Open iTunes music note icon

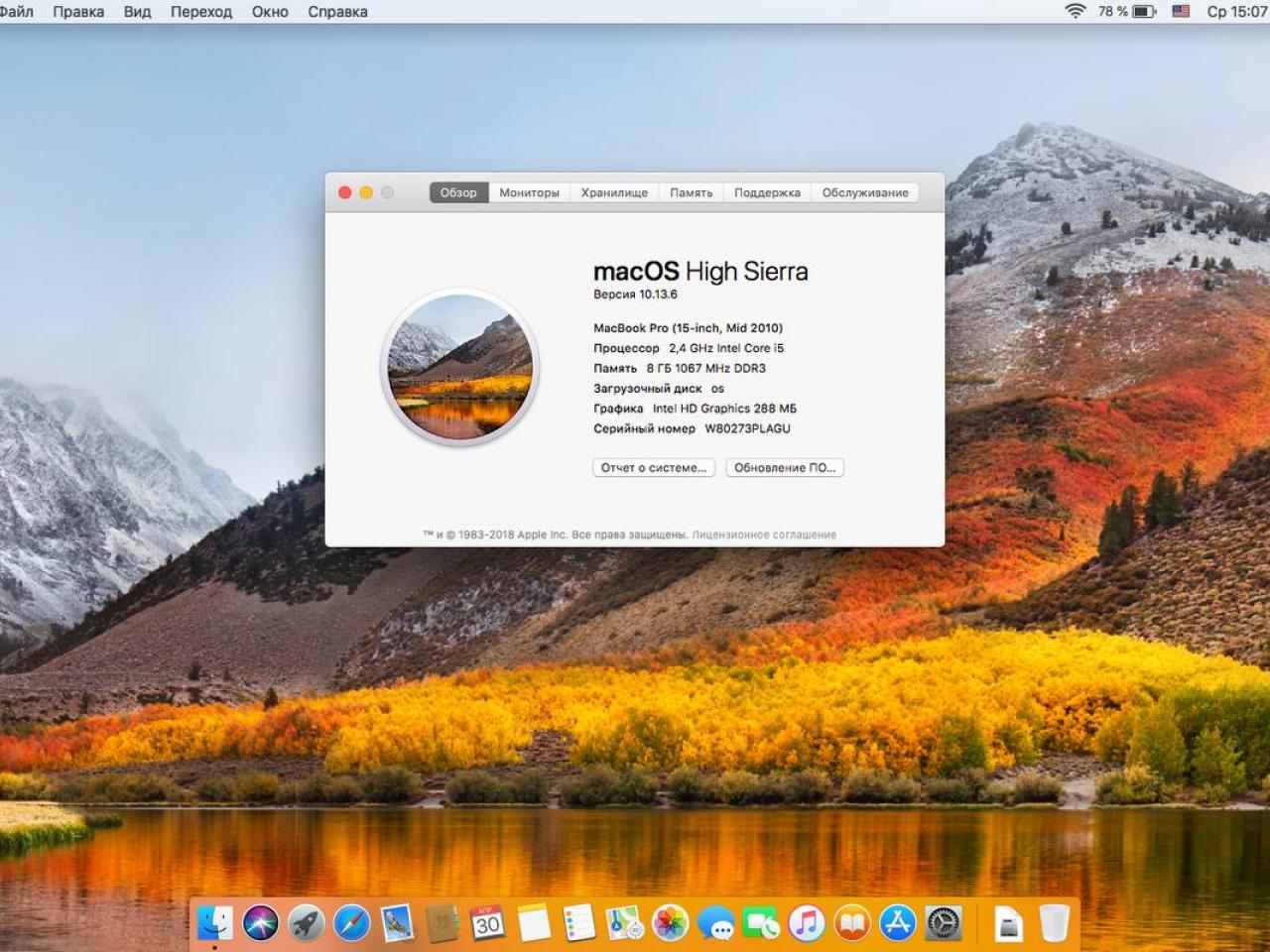(x=808, y=923)
